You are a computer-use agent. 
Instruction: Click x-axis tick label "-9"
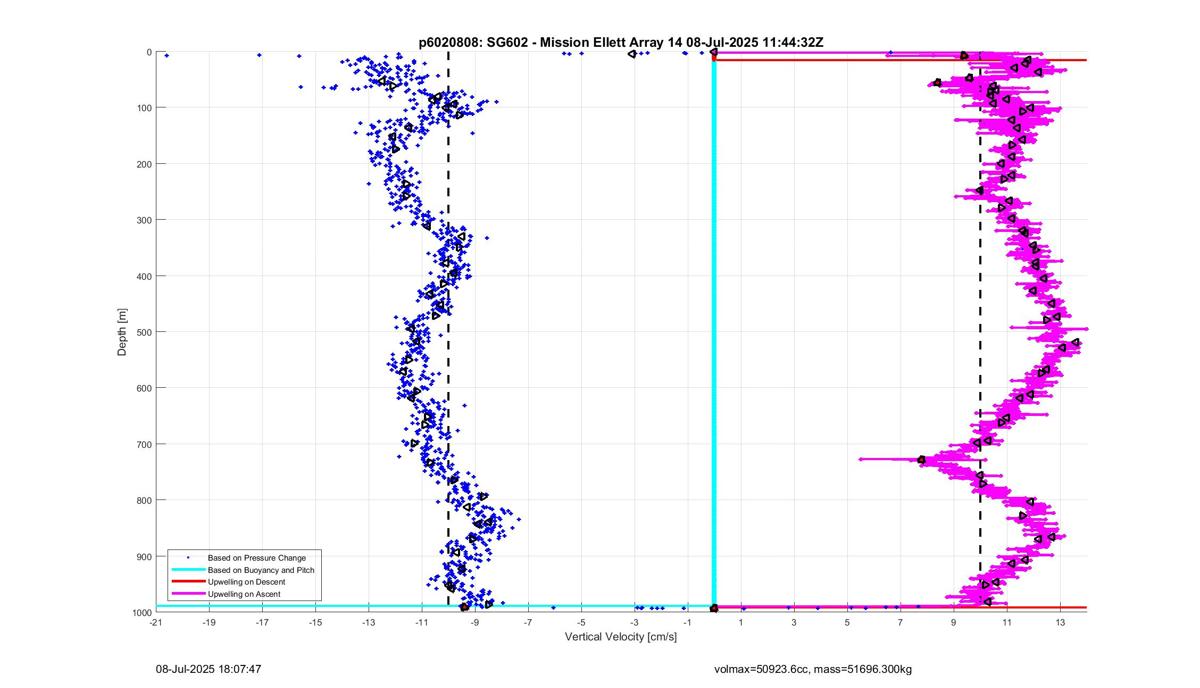click(x=474, y=622)
